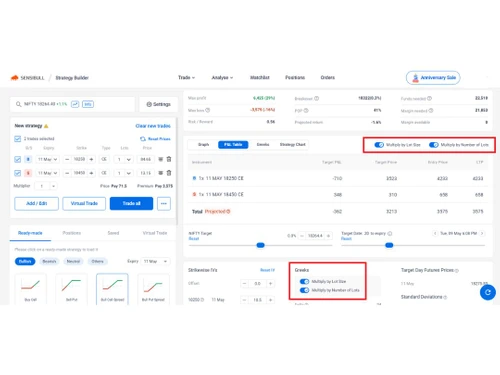Click the search magnifier icon beside NIFTY

click(x=18, y=104)
